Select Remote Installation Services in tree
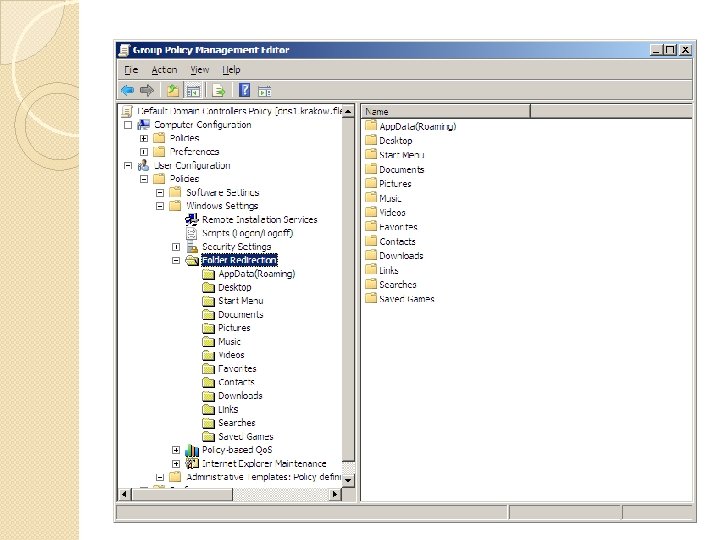720x540 pixels. [x=259, y=219]
